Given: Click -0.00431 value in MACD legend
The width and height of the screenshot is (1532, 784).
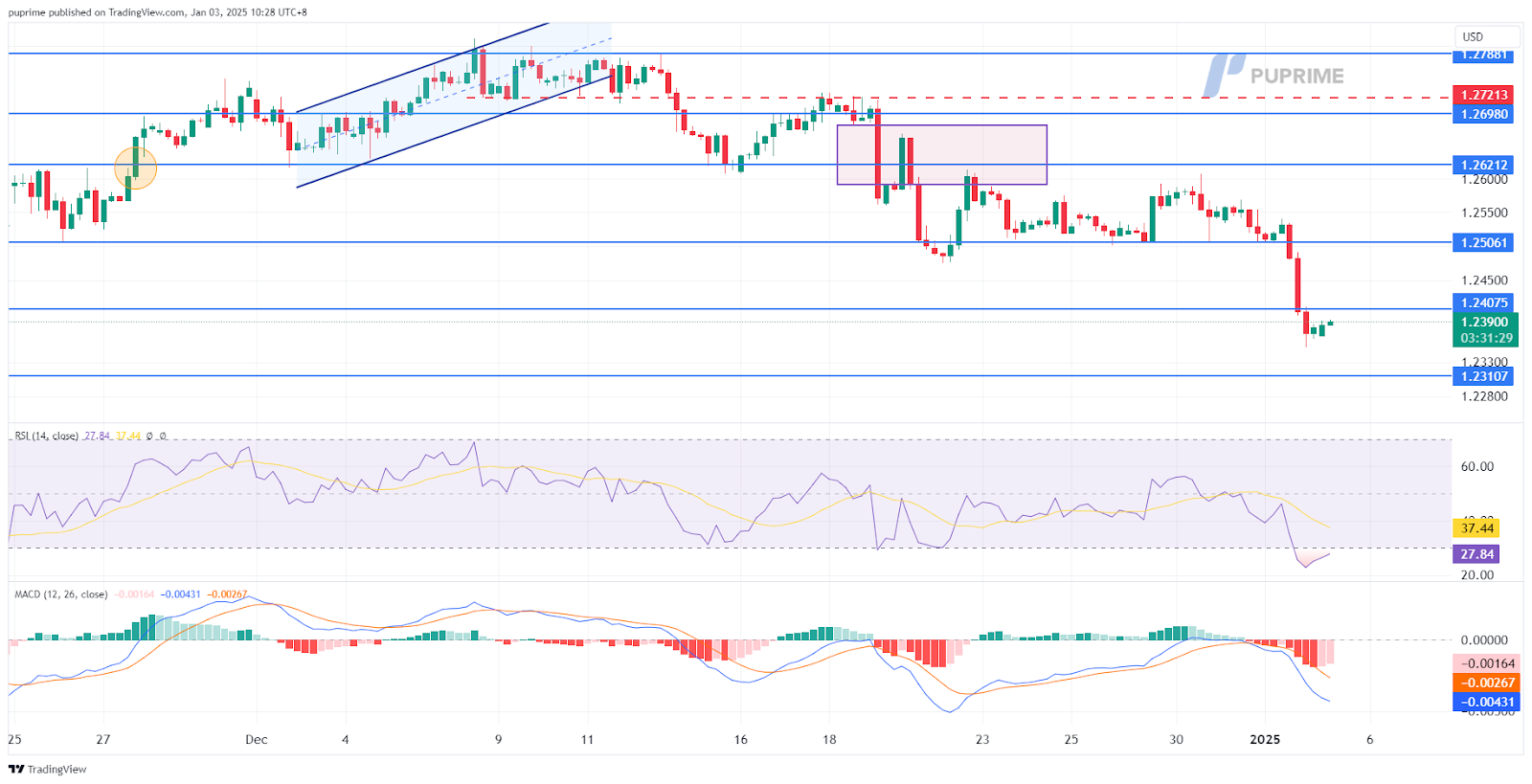Looking at the screenshot, I should [180, 594].
